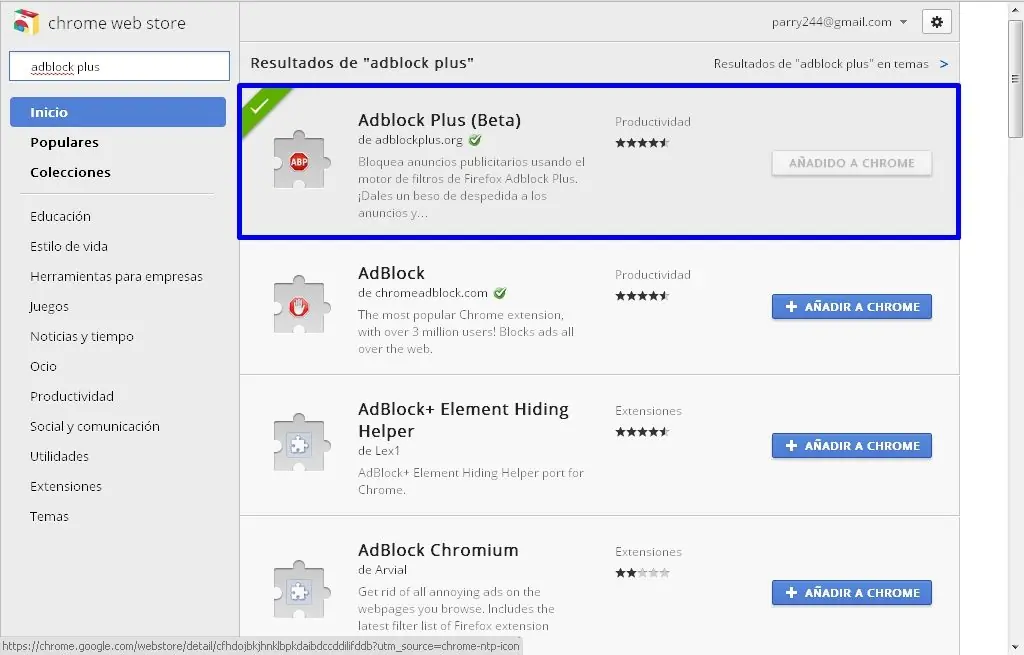
Task: Click the AdBlock Chromium puzzle icon
Action: point(299,590)
